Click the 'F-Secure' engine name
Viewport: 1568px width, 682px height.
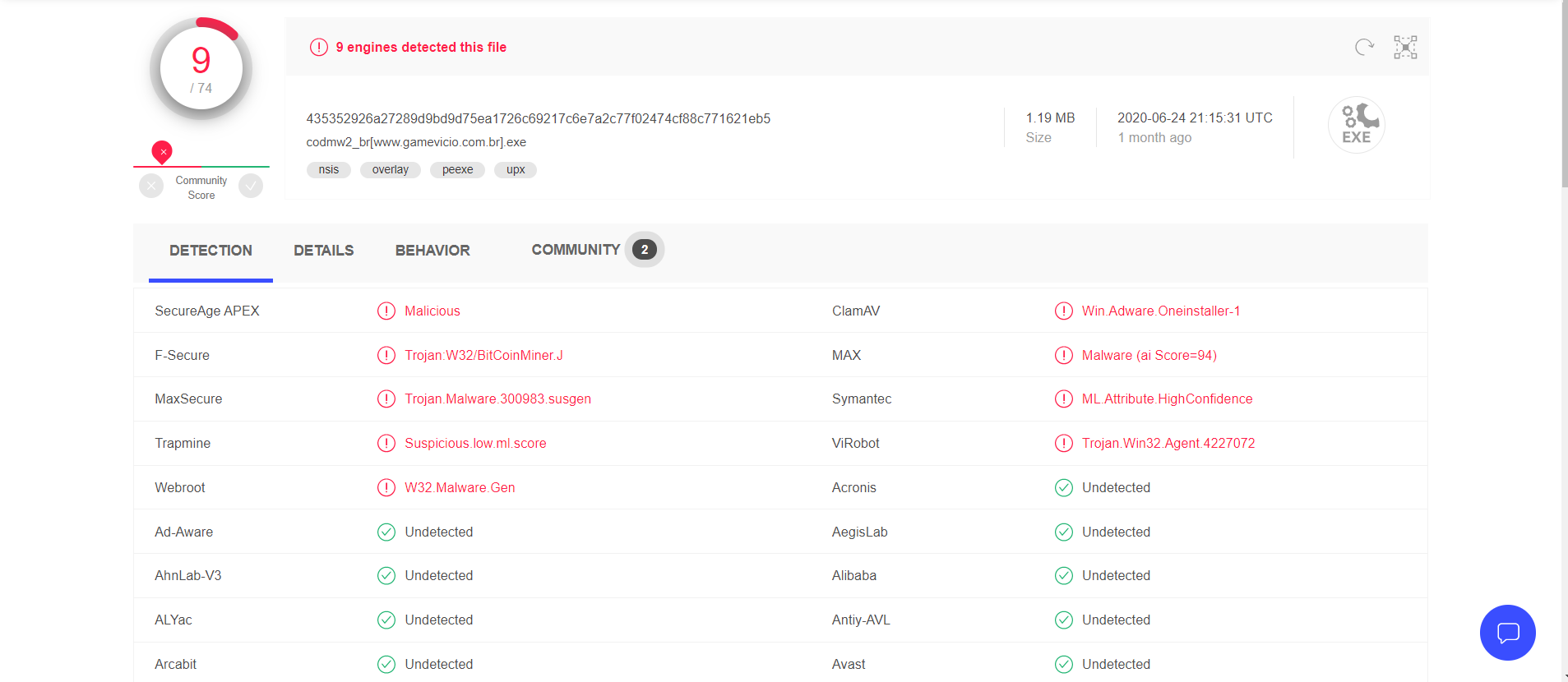click(182, 355)
